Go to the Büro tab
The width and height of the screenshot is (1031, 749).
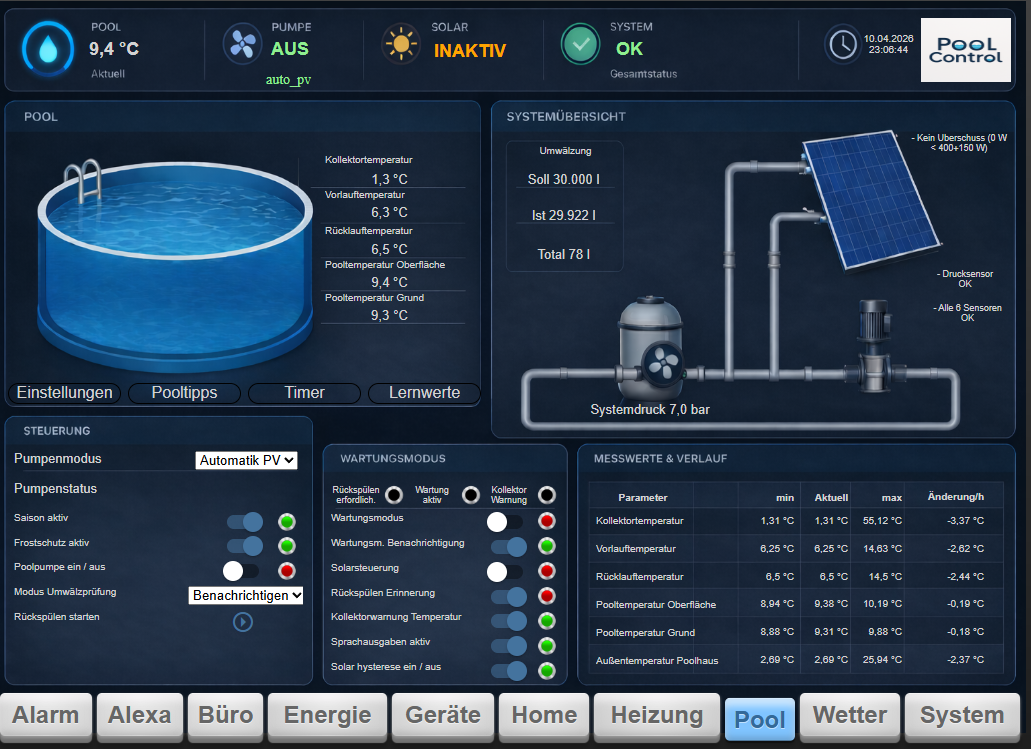tap(226, 715)
